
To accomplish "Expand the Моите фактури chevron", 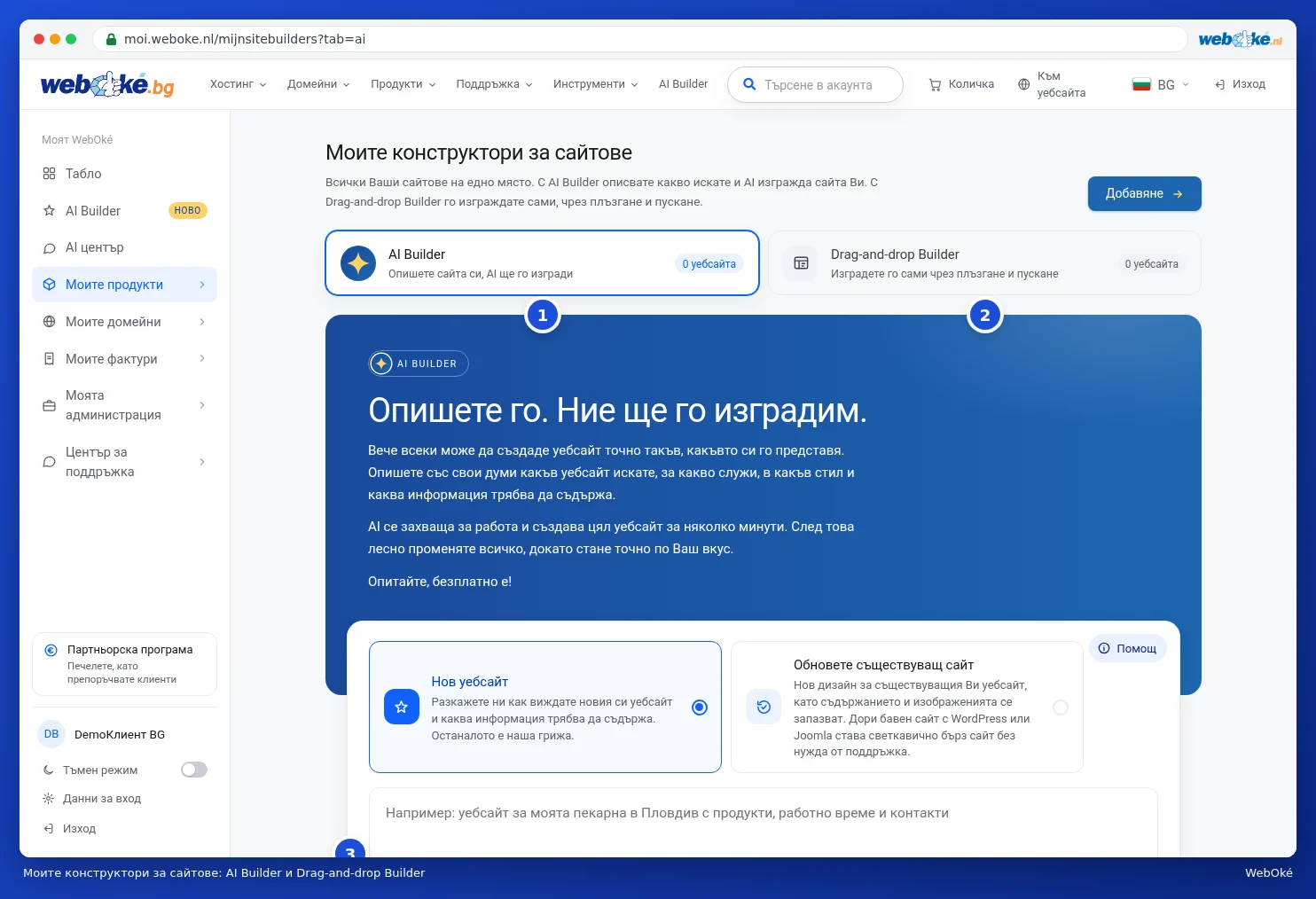I will click(x=202, y=359).
